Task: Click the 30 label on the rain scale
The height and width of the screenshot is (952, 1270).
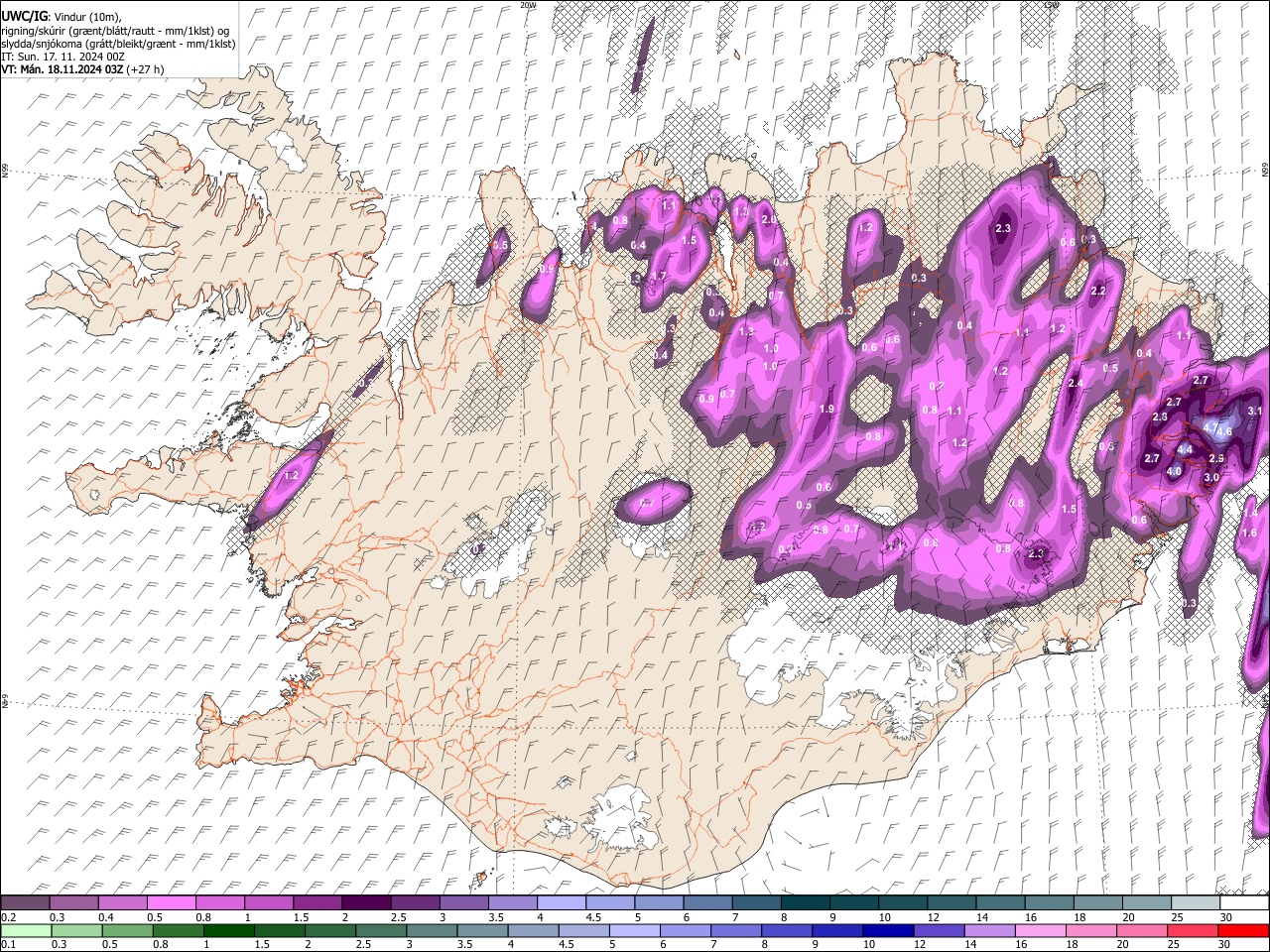Action: pyautogui.click(x=1225, y=944)
